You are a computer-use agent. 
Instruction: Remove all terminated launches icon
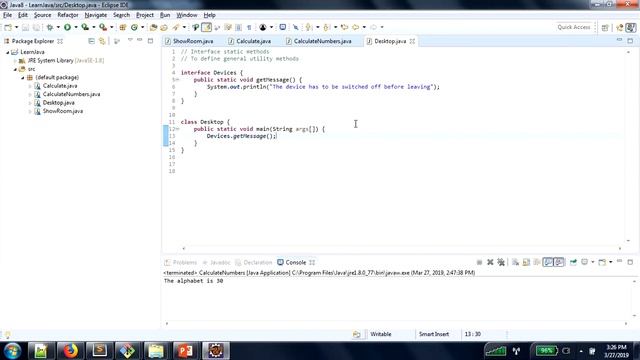click(501, 262)
